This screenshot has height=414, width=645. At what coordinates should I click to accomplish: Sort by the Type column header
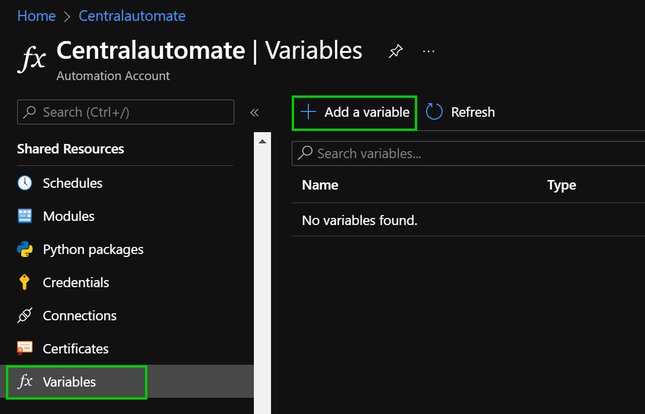[x=562, y=185]
